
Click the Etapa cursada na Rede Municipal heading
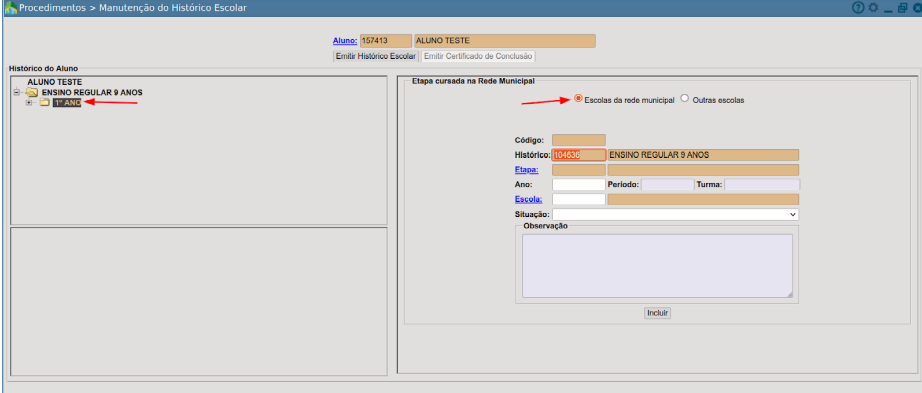473,80
